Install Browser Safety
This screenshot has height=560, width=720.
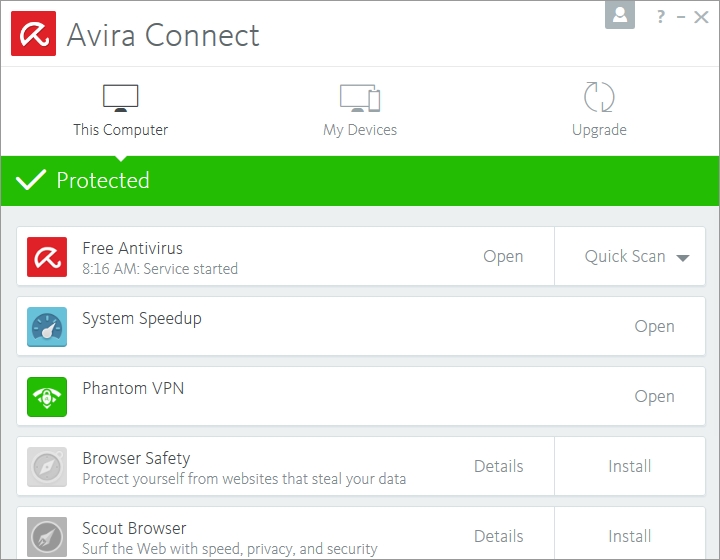(629, 466)
